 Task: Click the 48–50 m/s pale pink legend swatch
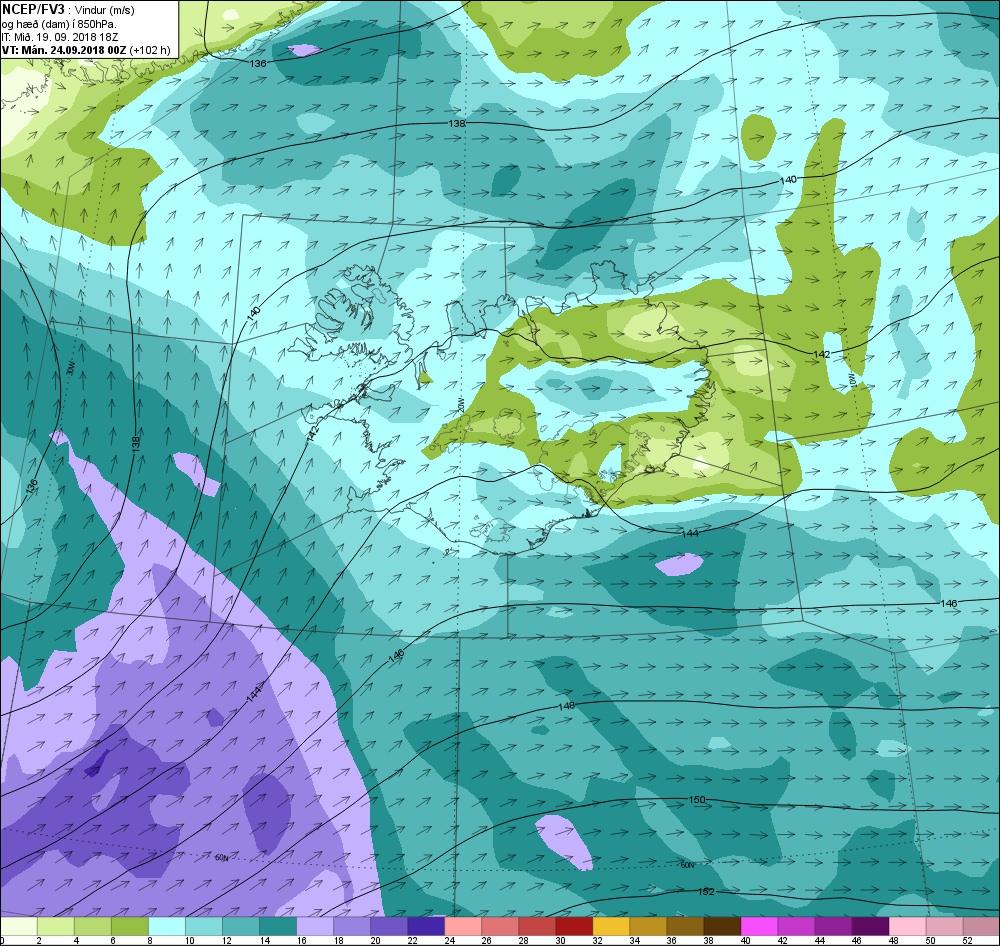[907, 926]
